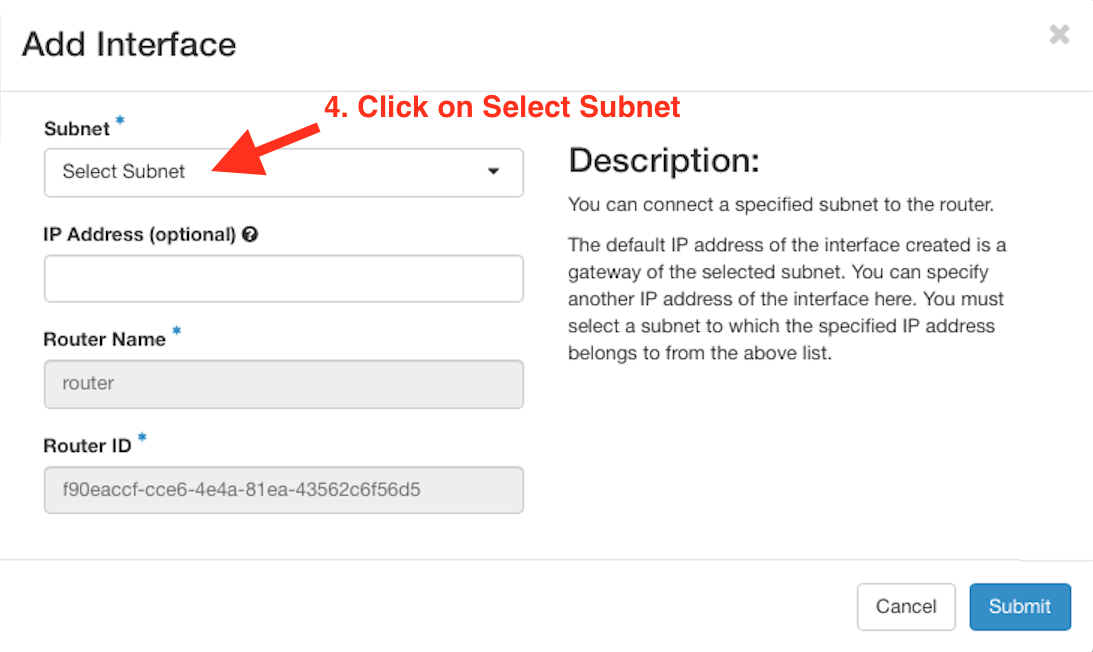Click the blue asterisk beside Router Name
This screenshot has width=1093, height=652.
(176, 331)
